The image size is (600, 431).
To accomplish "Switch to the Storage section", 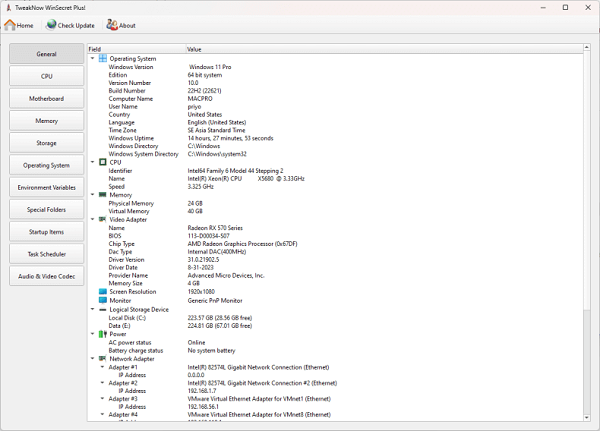I will coord(46,143).
